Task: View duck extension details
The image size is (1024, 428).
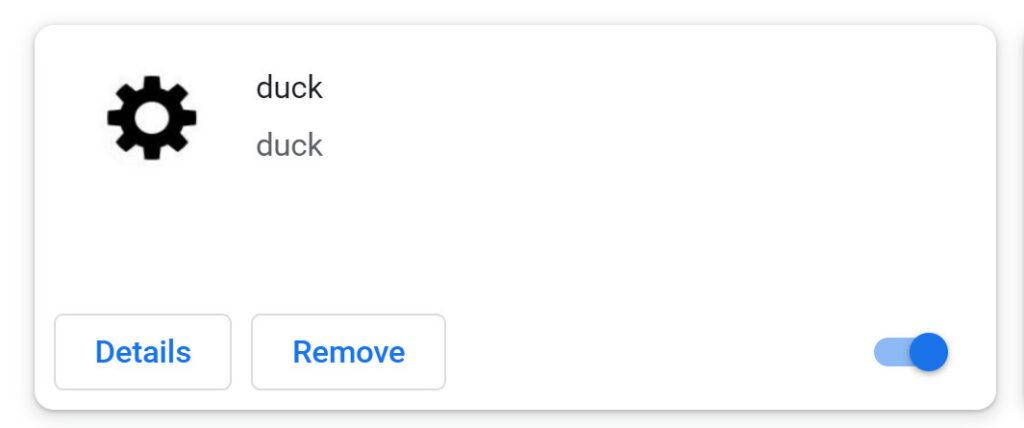Action: tap(143, 352)
